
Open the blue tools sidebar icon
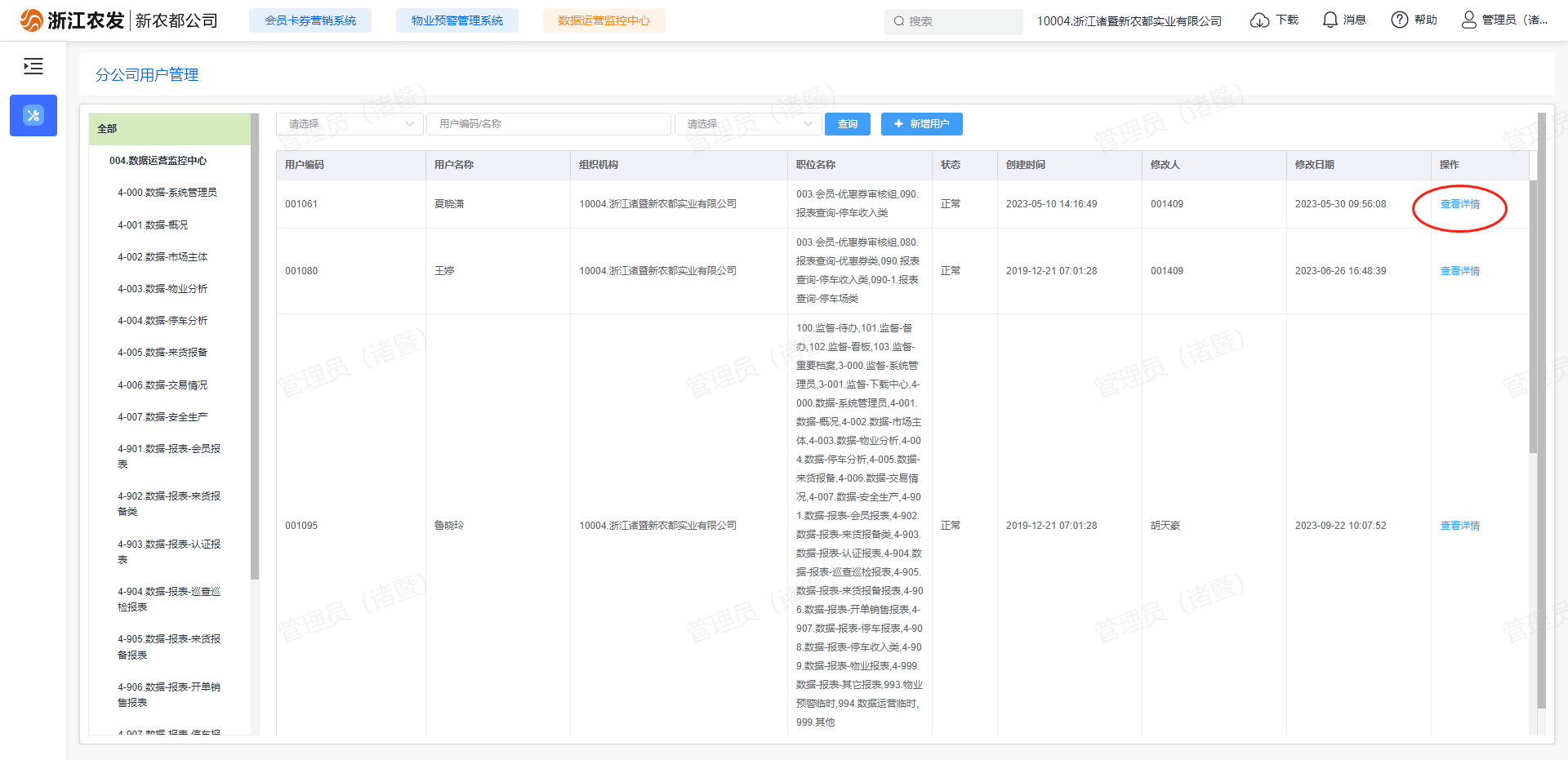pos(33,115)
